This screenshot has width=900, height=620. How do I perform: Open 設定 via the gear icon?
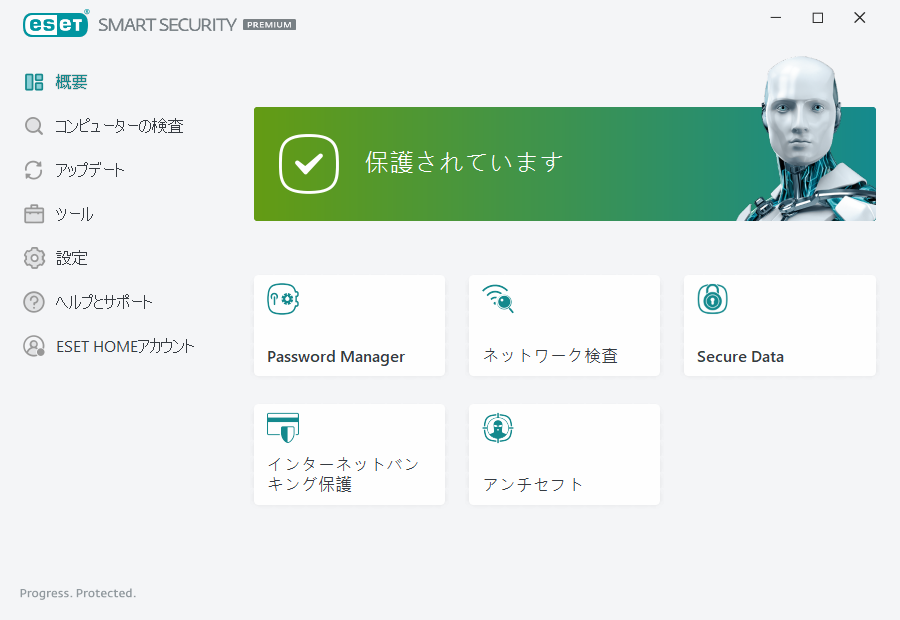click(34, 257)
